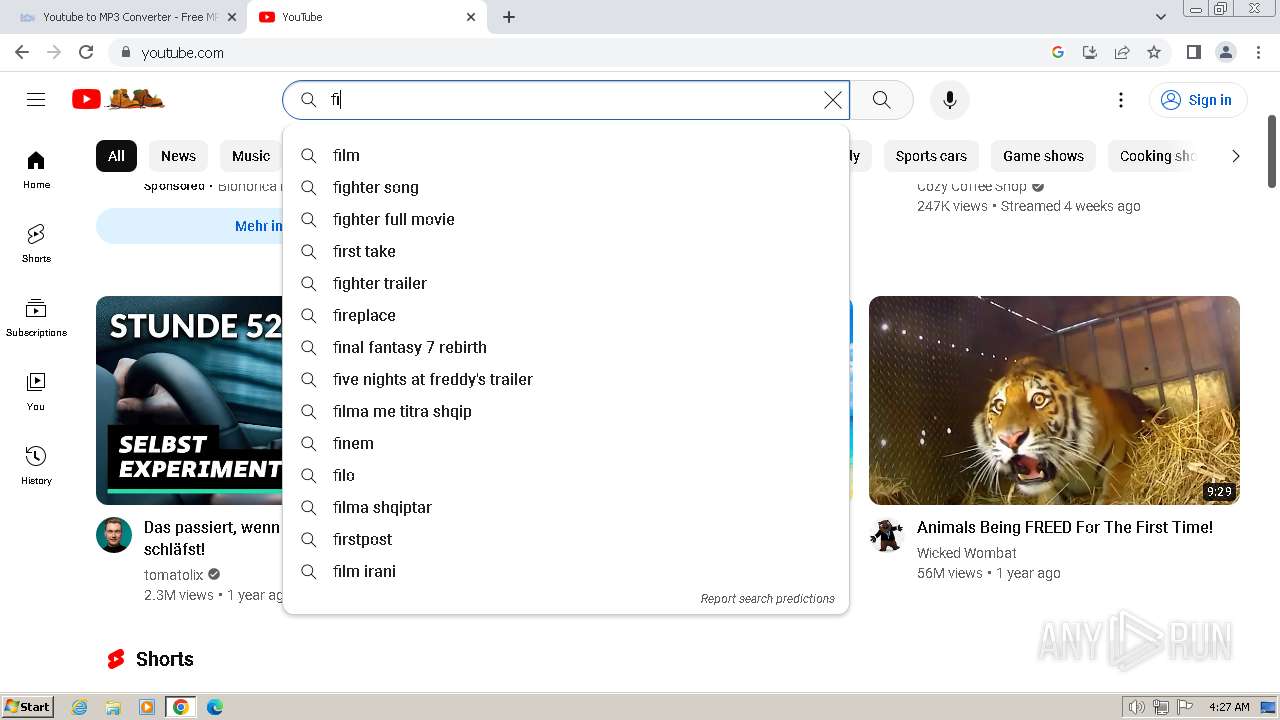Bookmark this page with the star
Screen dimensions: 1280x720
pyautogui.click(x=1154, y=52)
